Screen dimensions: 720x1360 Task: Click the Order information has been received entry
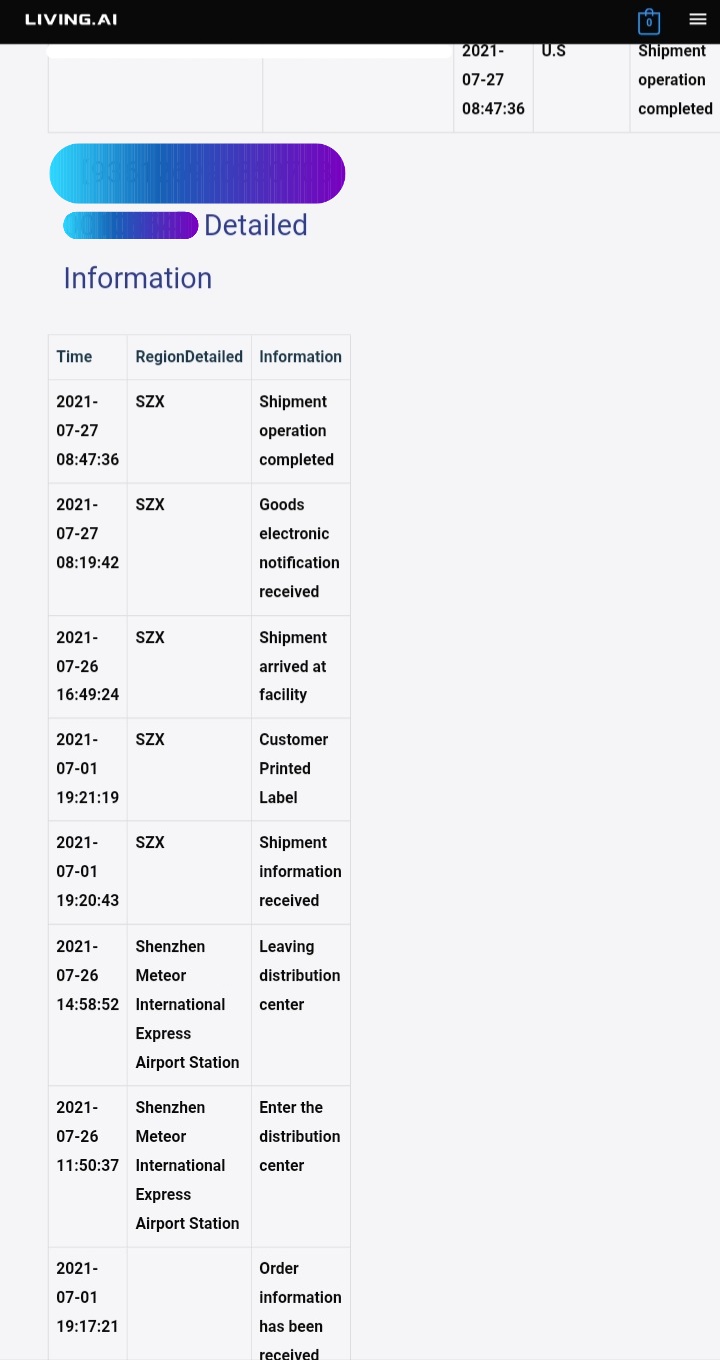click(x=300, y=1311)
